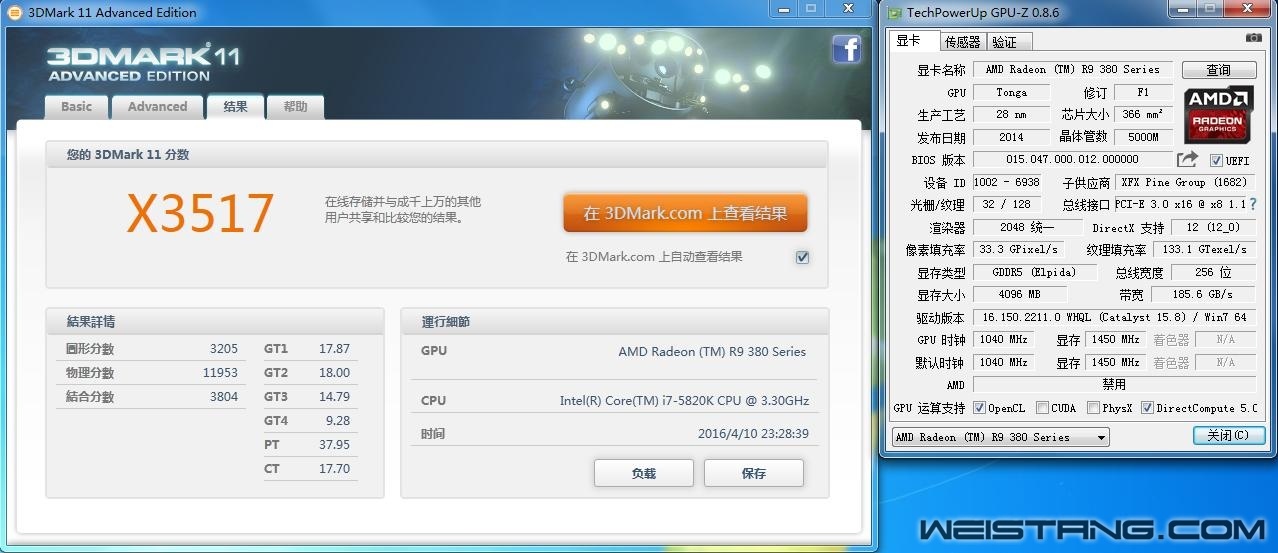Viewport: 1278px width, 553px height.
Task: Click the physics score value 11953
Action: (220, 373)
